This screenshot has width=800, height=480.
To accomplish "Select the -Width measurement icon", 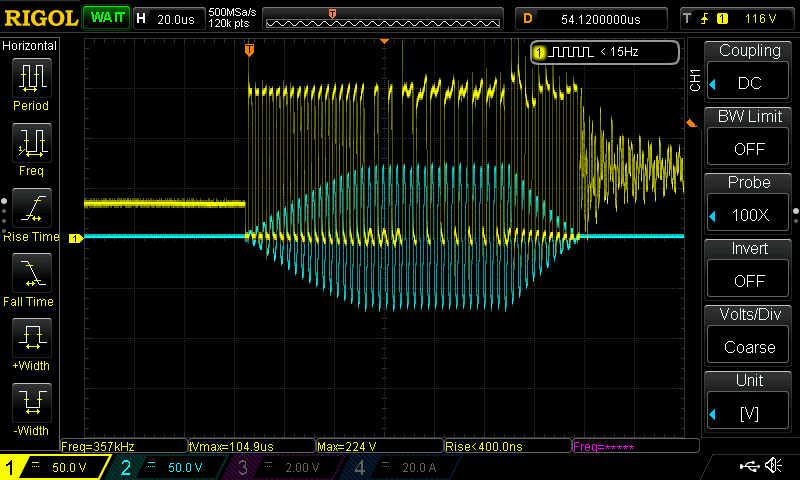I will [30, 405].
